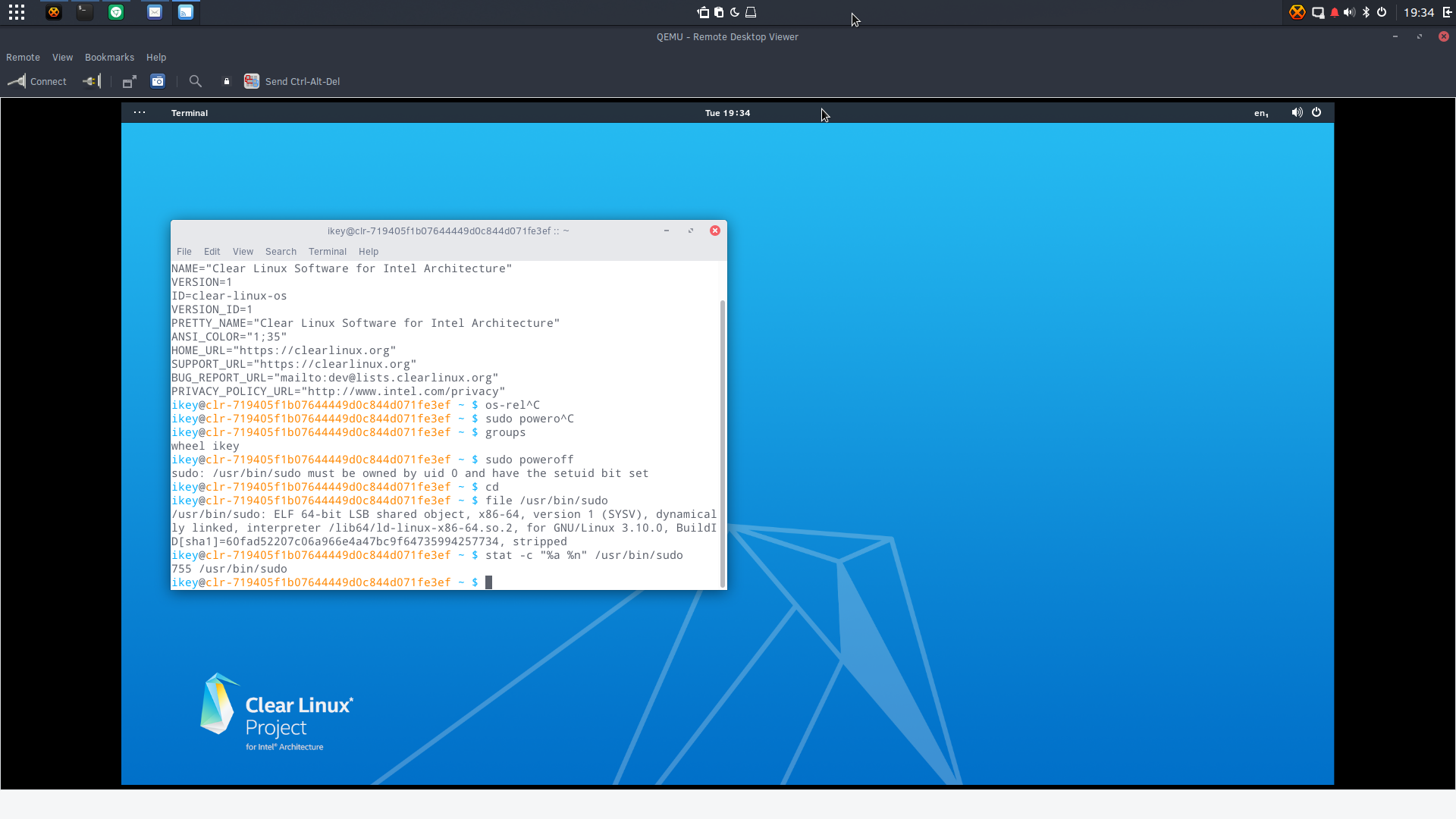The height and width of the screenshot is (819, 1456).
Task: Click the host clock showing 19:34
Action: (x=1419, y=12)
